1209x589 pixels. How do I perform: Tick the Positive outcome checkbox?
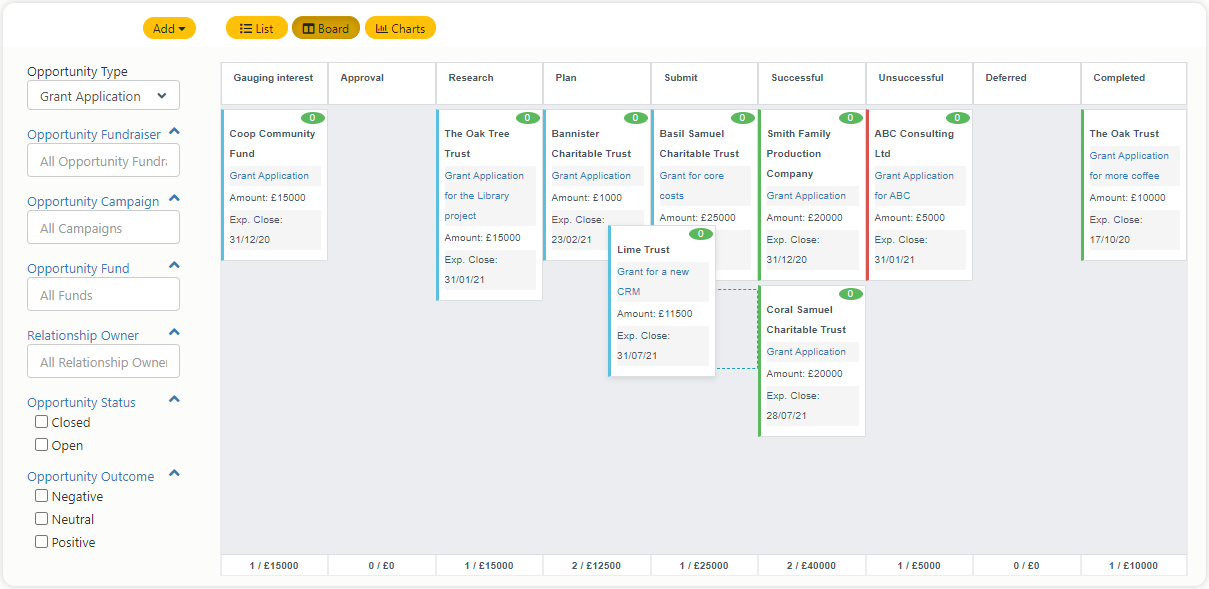(x=42, y=542)
